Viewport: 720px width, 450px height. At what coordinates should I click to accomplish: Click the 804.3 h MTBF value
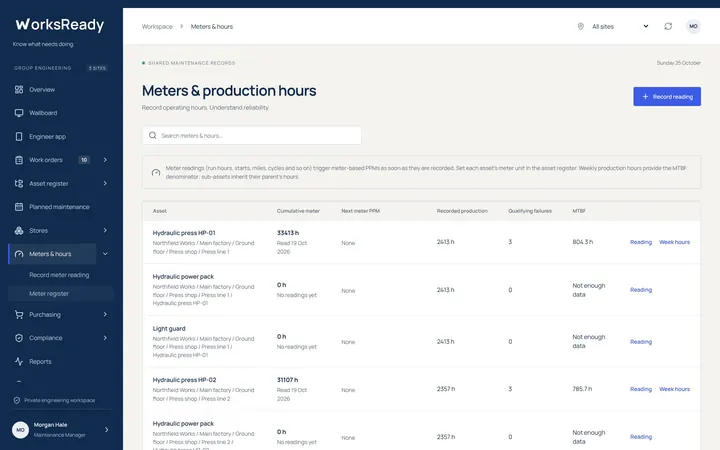click(582, 242)
